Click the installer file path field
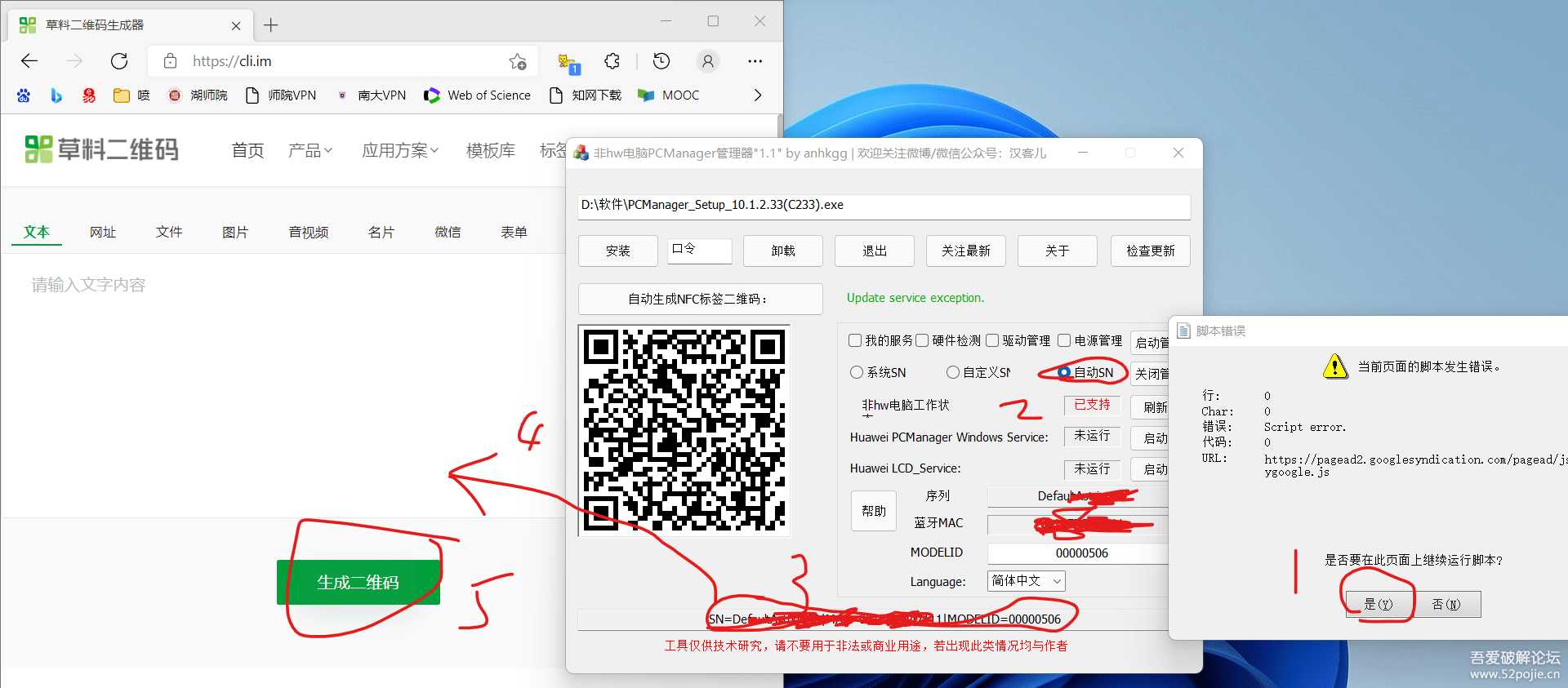Image resolution: width=1568 pixels, height=688 pixels. pyautogui.click(x=884, y=206)
